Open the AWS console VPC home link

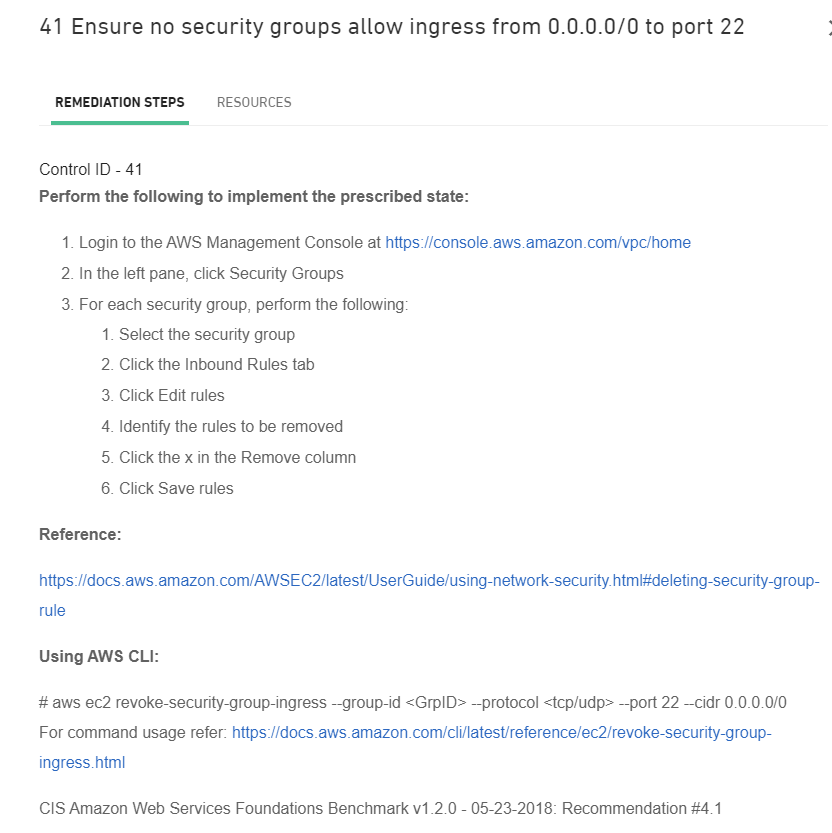pyautogui.click(x=538, y=242)
